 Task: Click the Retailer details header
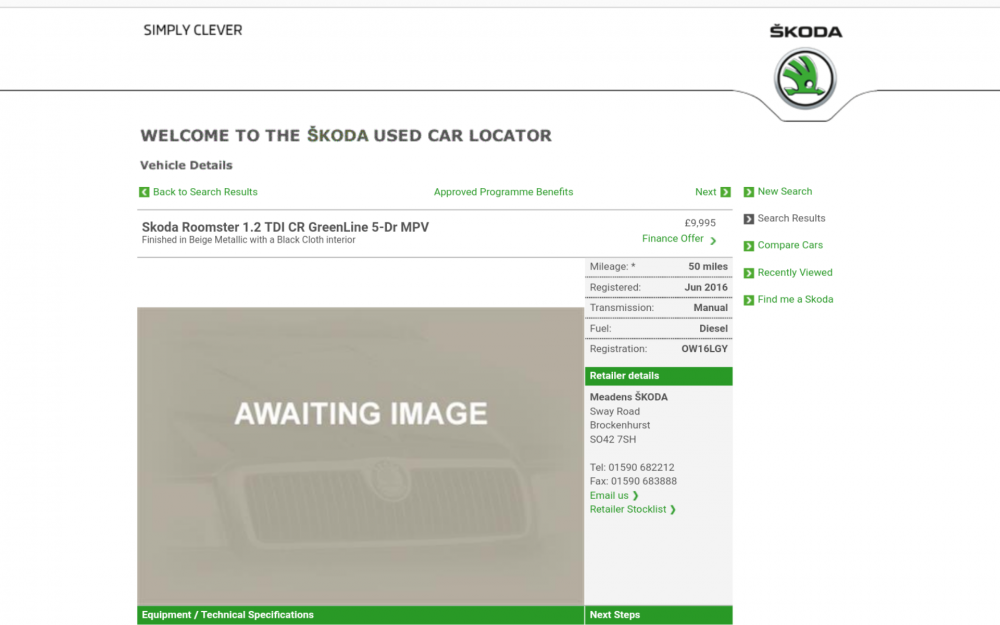(x=658, y=376)
